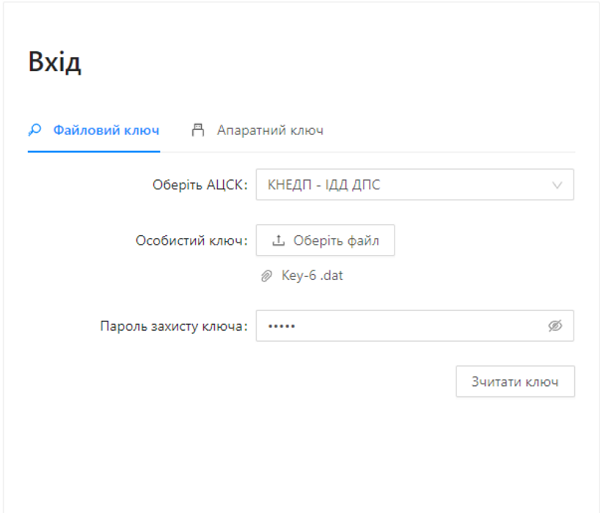Click the key icon on Файловий ключ tab

click(35, 130)
